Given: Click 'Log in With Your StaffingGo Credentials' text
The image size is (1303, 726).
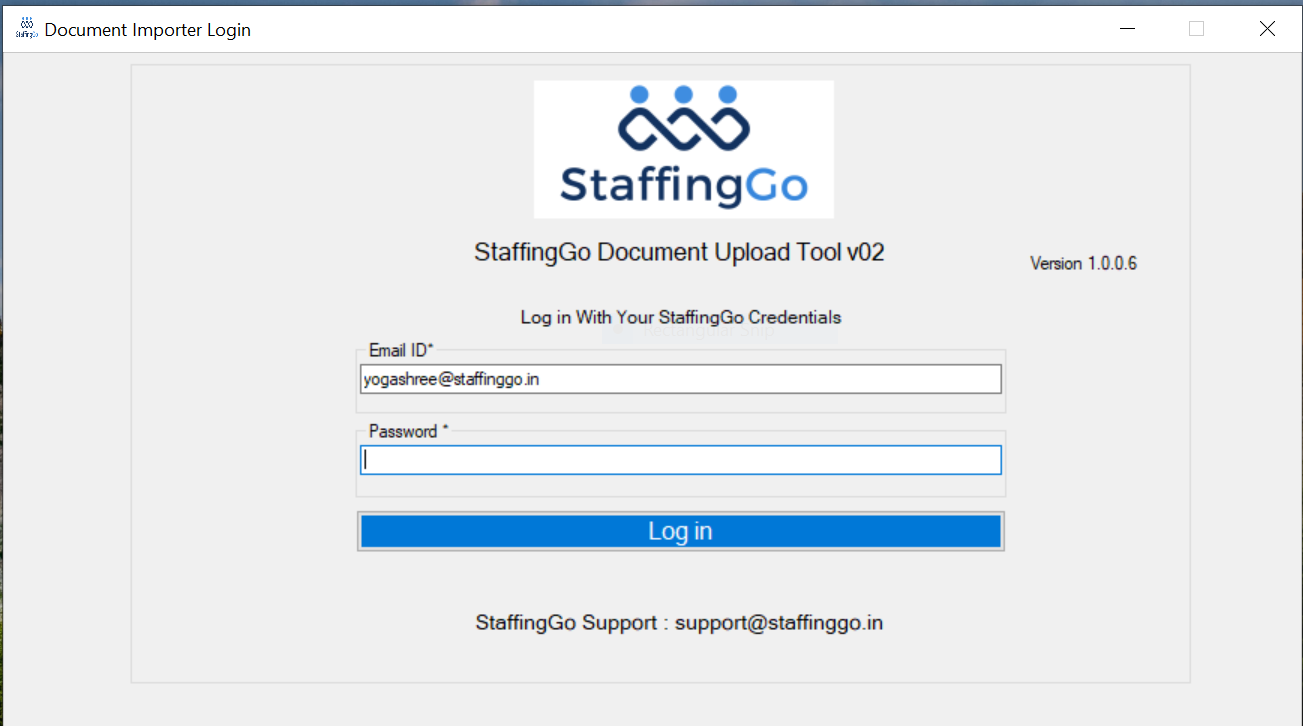Looking at the screenshot, I should [681, 318].
